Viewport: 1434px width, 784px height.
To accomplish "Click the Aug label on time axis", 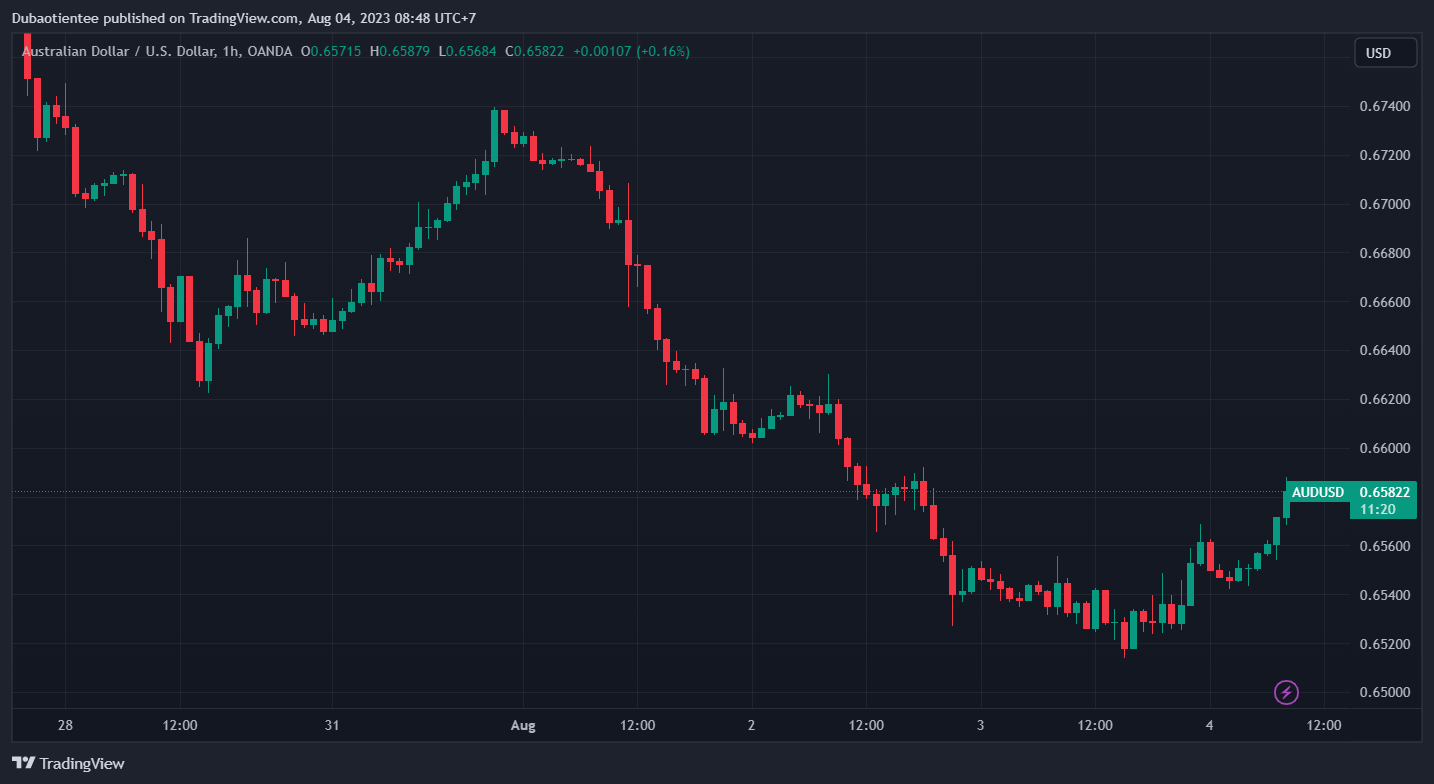I will point(523,725).
